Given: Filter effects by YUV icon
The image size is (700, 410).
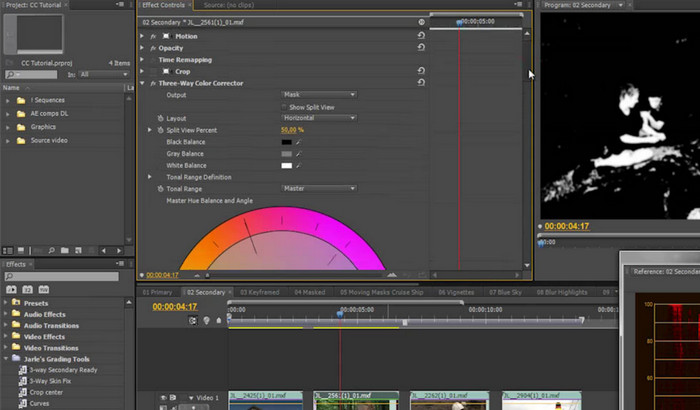Looking at the screenshot, I should 43,289.
